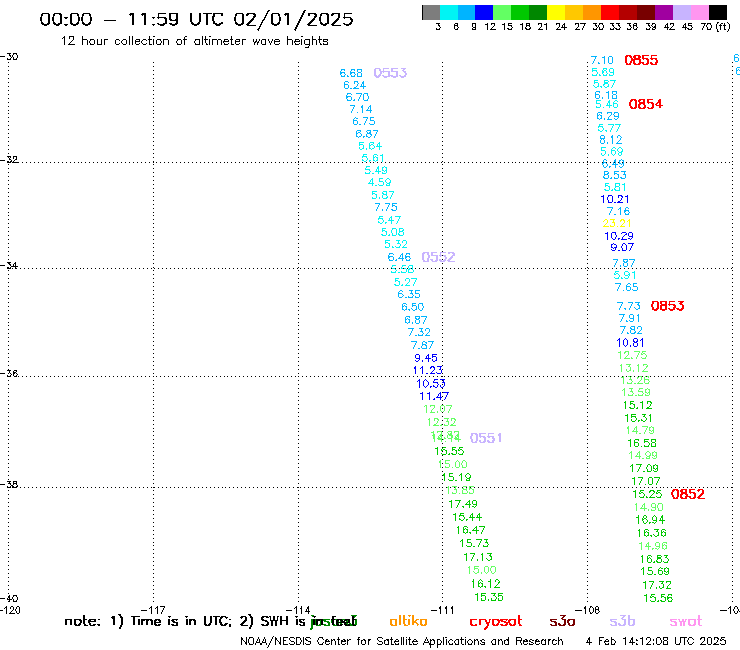Click the cryosat time label 0852

coord(688,494)
